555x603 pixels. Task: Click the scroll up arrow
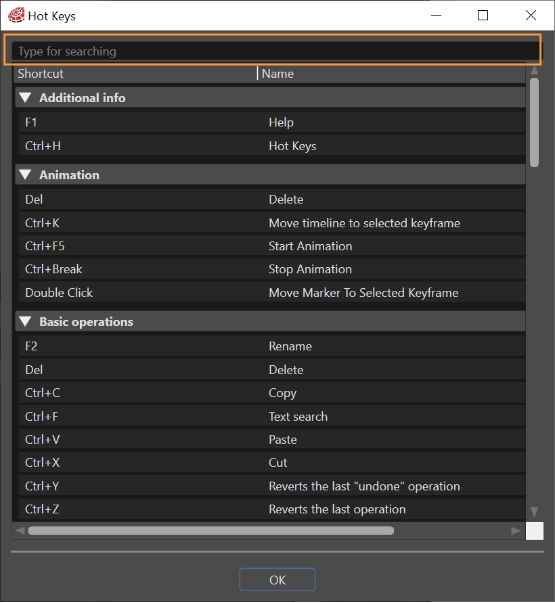click(534, 71)
